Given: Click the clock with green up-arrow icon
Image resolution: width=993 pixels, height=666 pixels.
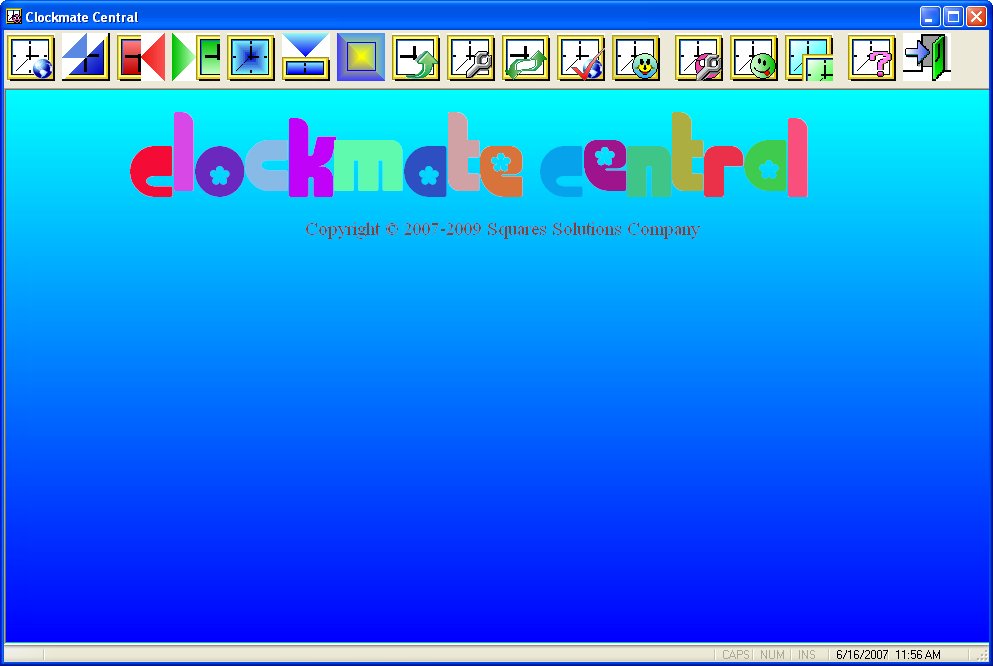Looking at the screenshot, I should pos(416,58).
